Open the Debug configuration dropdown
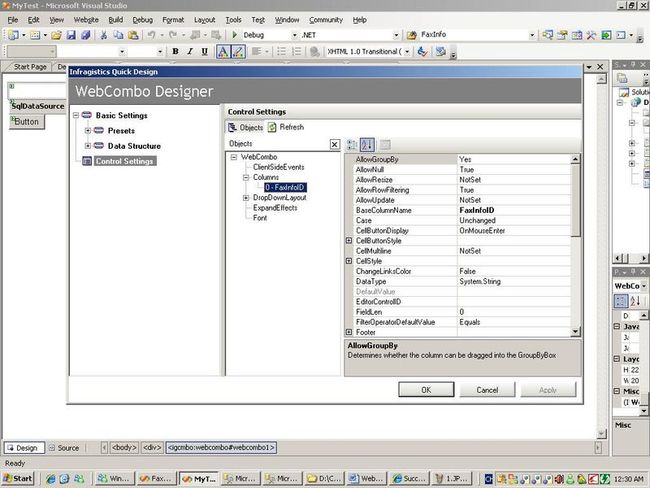650x488 pixels. click(x=294, y=35)
